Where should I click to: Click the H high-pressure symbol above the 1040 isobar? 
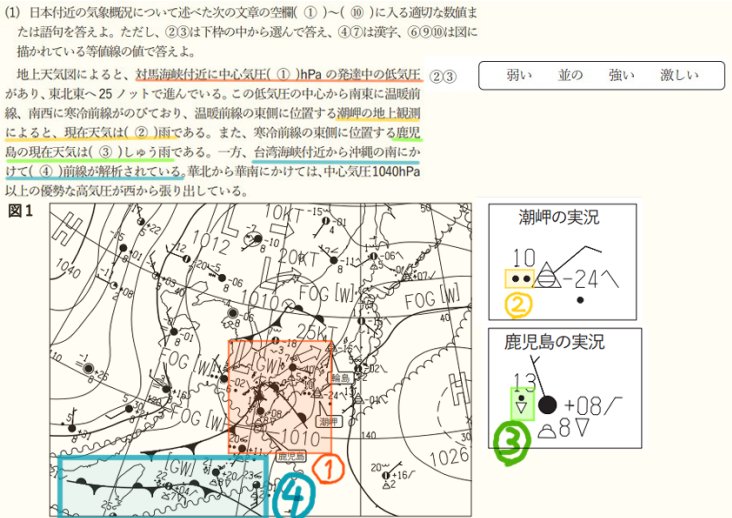click(69, 227)
